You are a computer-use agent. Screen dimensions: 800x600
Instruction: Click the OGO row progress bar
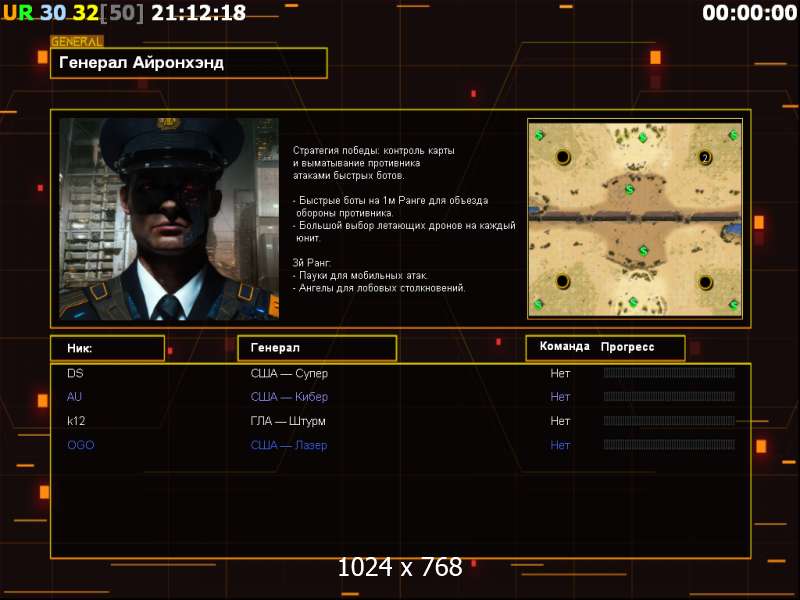(x=669, y=445)
